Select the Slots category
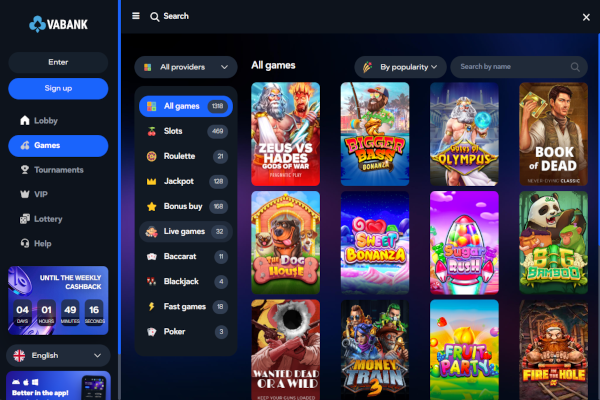Viewport: 600px width, 400px height. coord(186,131)
